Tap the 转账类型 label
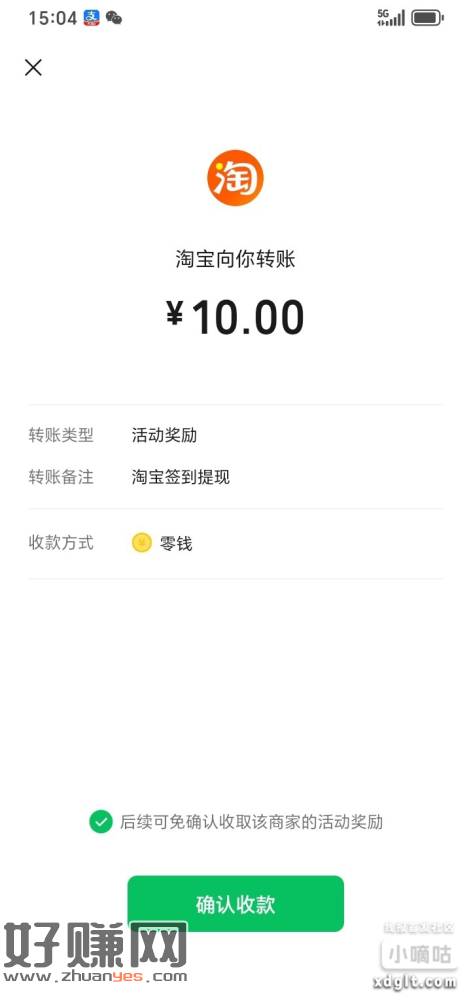Image resolution: width=471 pixels, height=1000 pixels. 61,436
